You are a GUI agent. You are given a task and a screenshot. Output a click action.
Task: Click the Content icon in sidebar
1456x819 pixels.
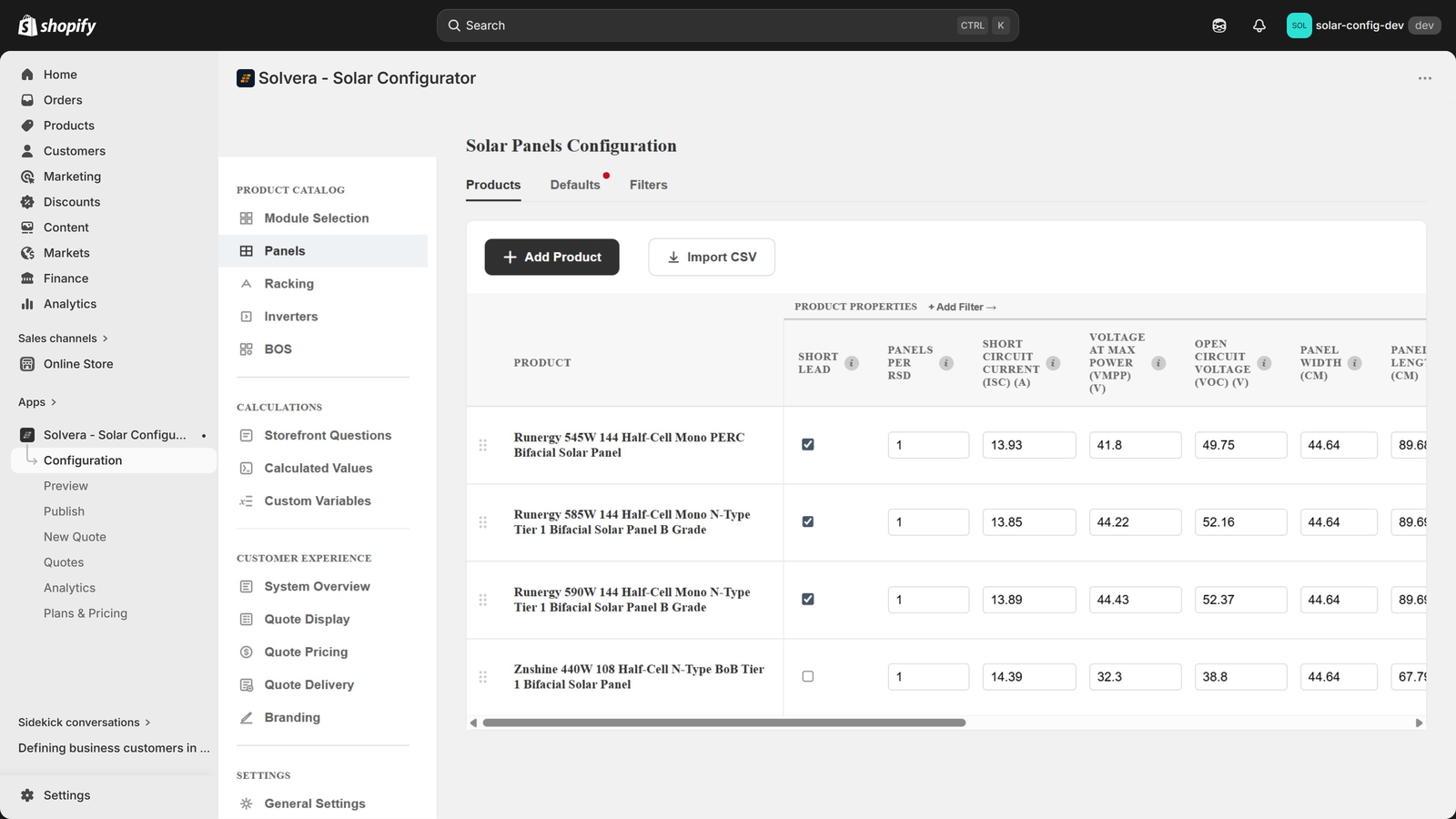[x=27, y=227]
